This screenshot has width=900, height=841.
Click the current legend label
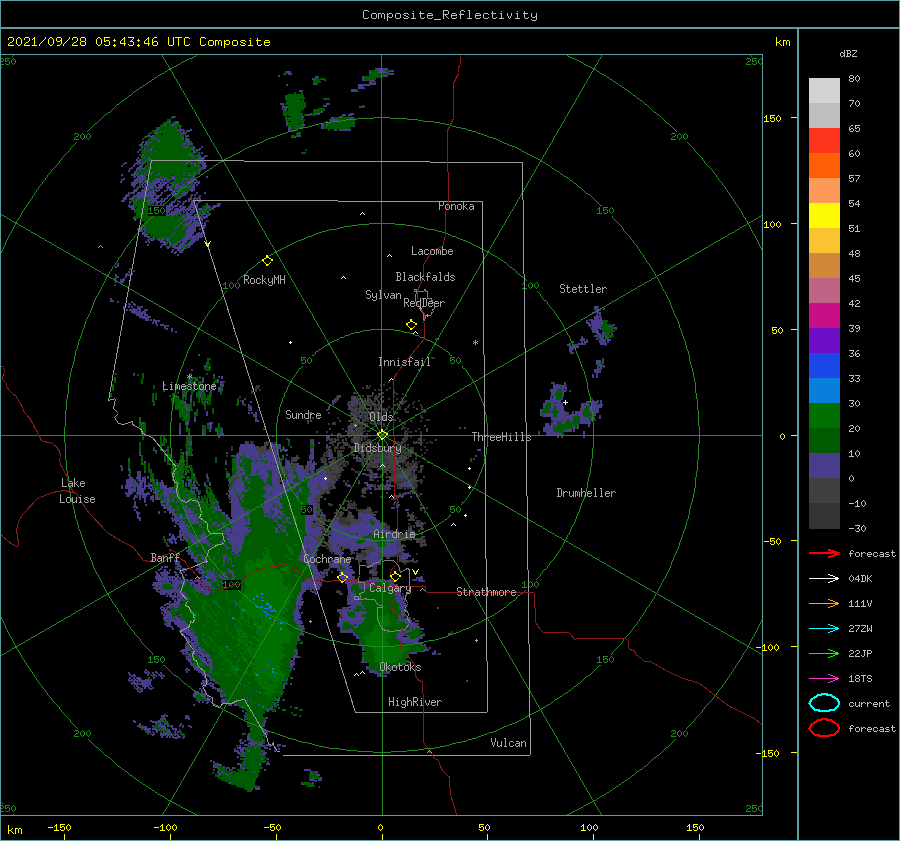pos(869,704)
